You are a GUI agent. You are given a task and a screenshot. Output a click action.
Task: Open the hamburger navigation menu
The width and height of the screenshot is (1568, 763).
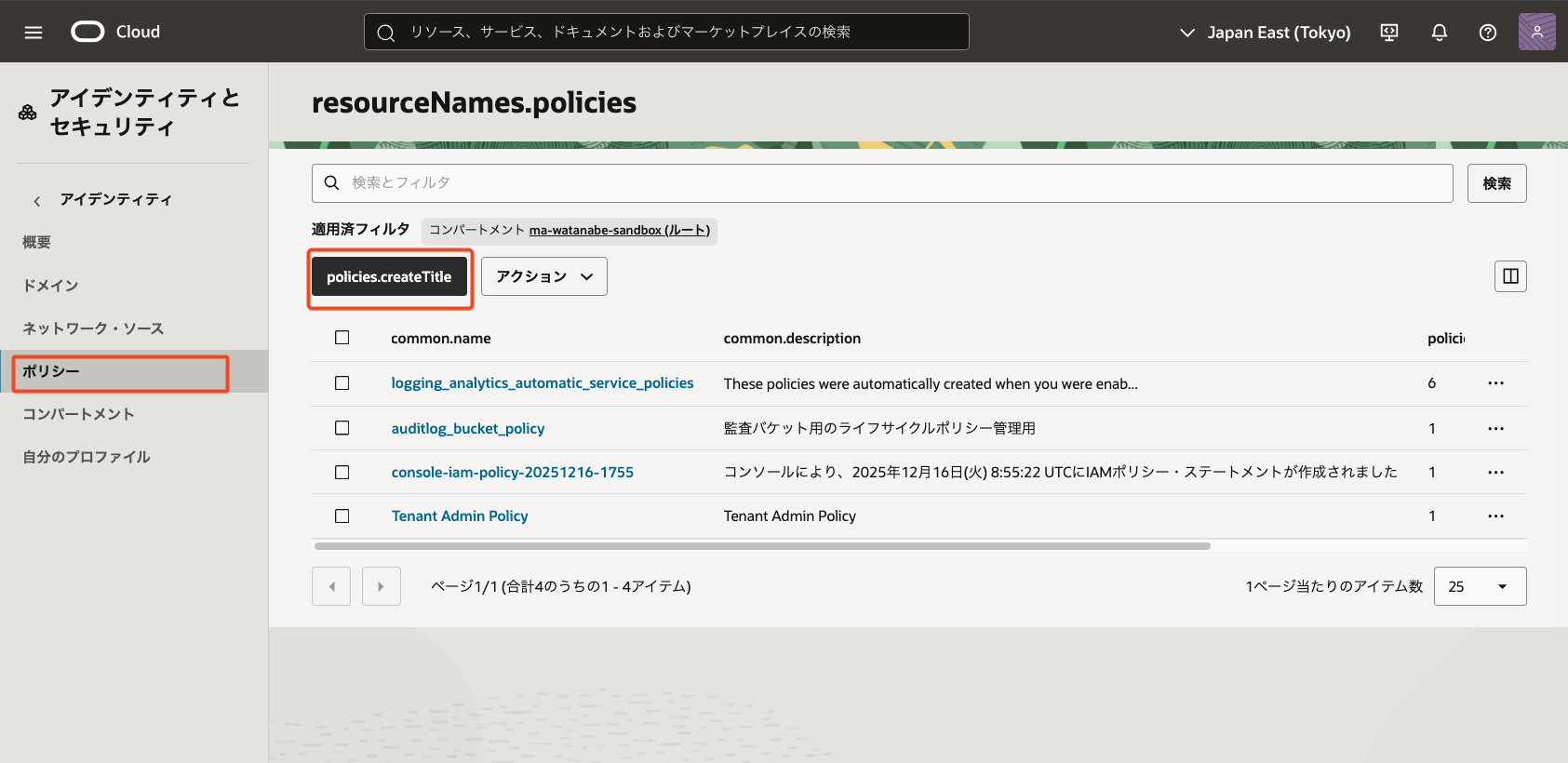(34, 33)
